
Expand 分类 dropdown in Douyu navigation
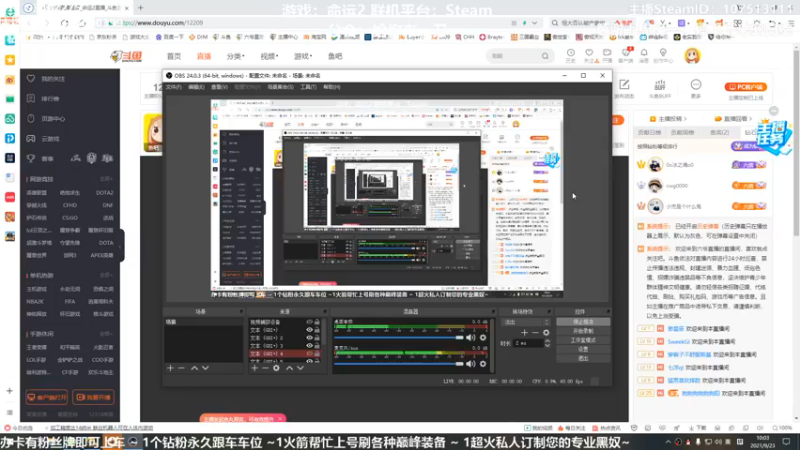click(x=235, y=56)
